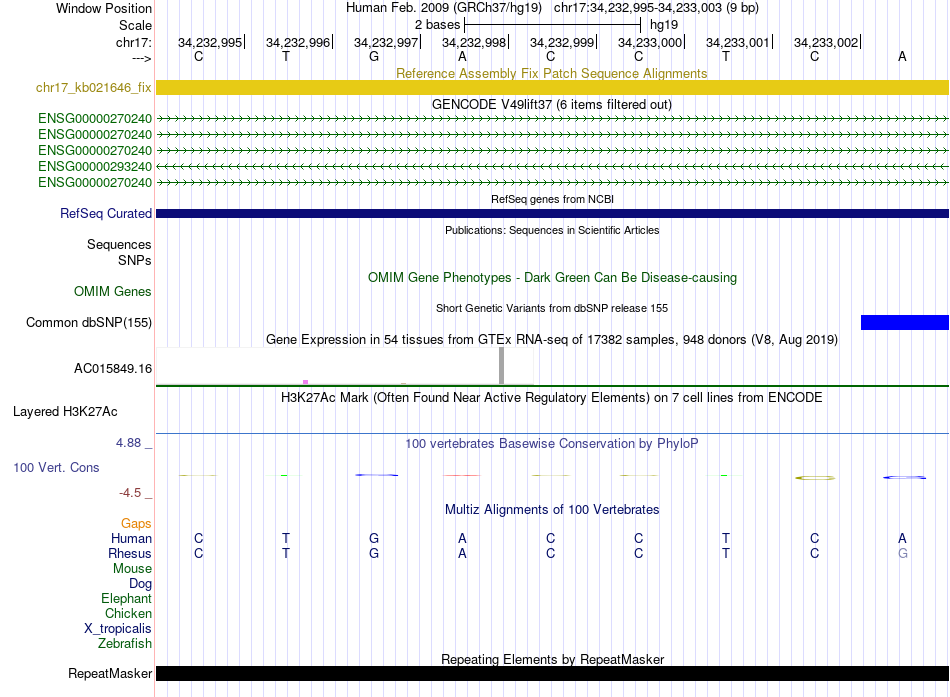Click the Common dbSNP(155) label
This screenshot has width=950, height=697.
[88, 322]
